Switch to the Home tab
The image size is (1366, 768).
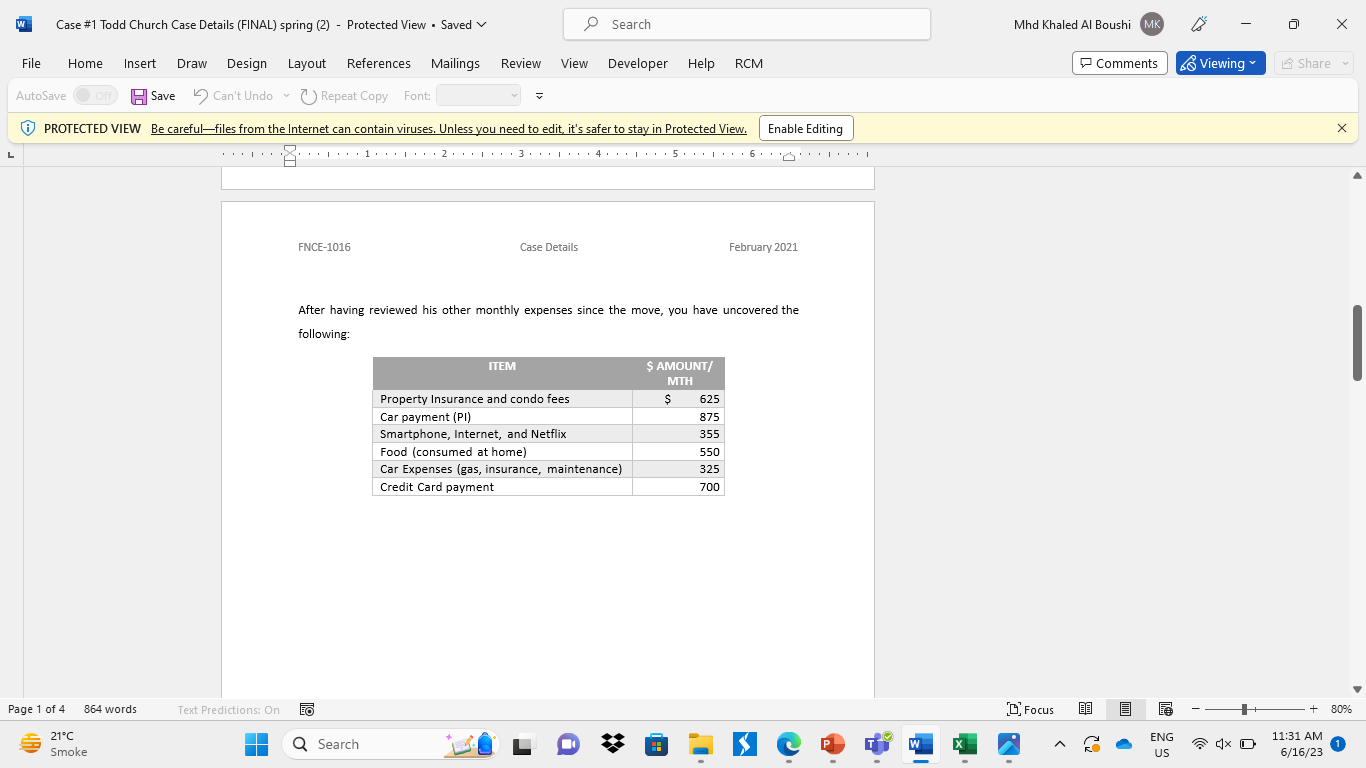(x=85, y=63)
